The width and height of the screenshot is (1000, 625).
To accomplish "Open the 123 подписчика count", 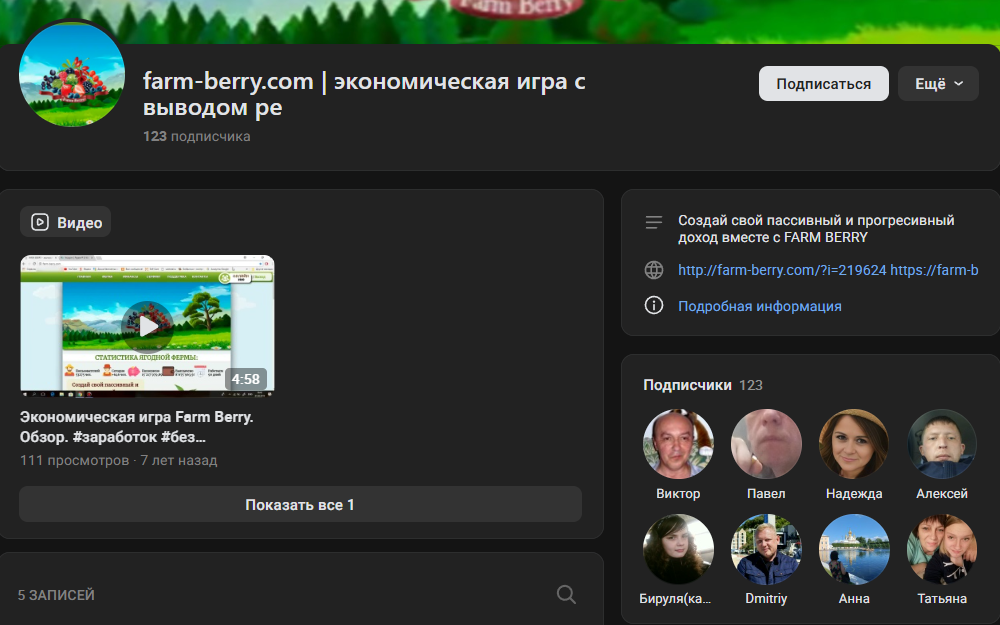I will click(196, 136).
